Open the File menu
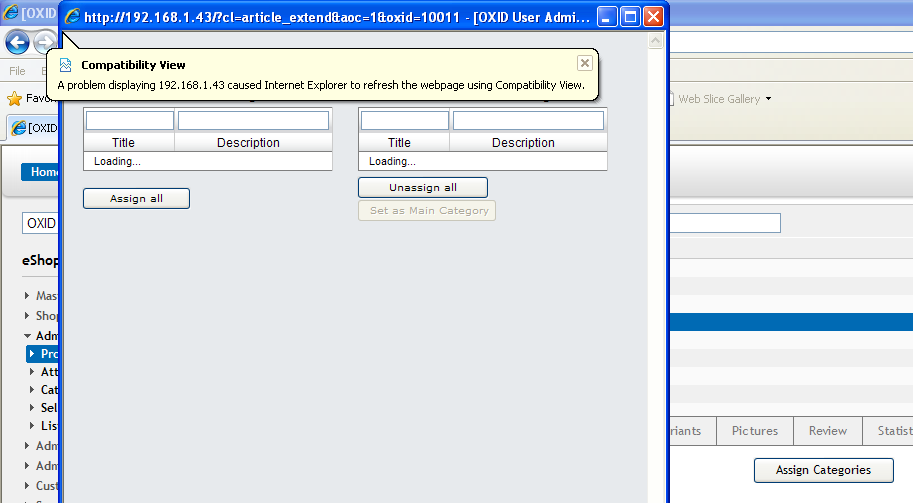The height and width of the screenshot is (503, 913). (x=17, y=71)
